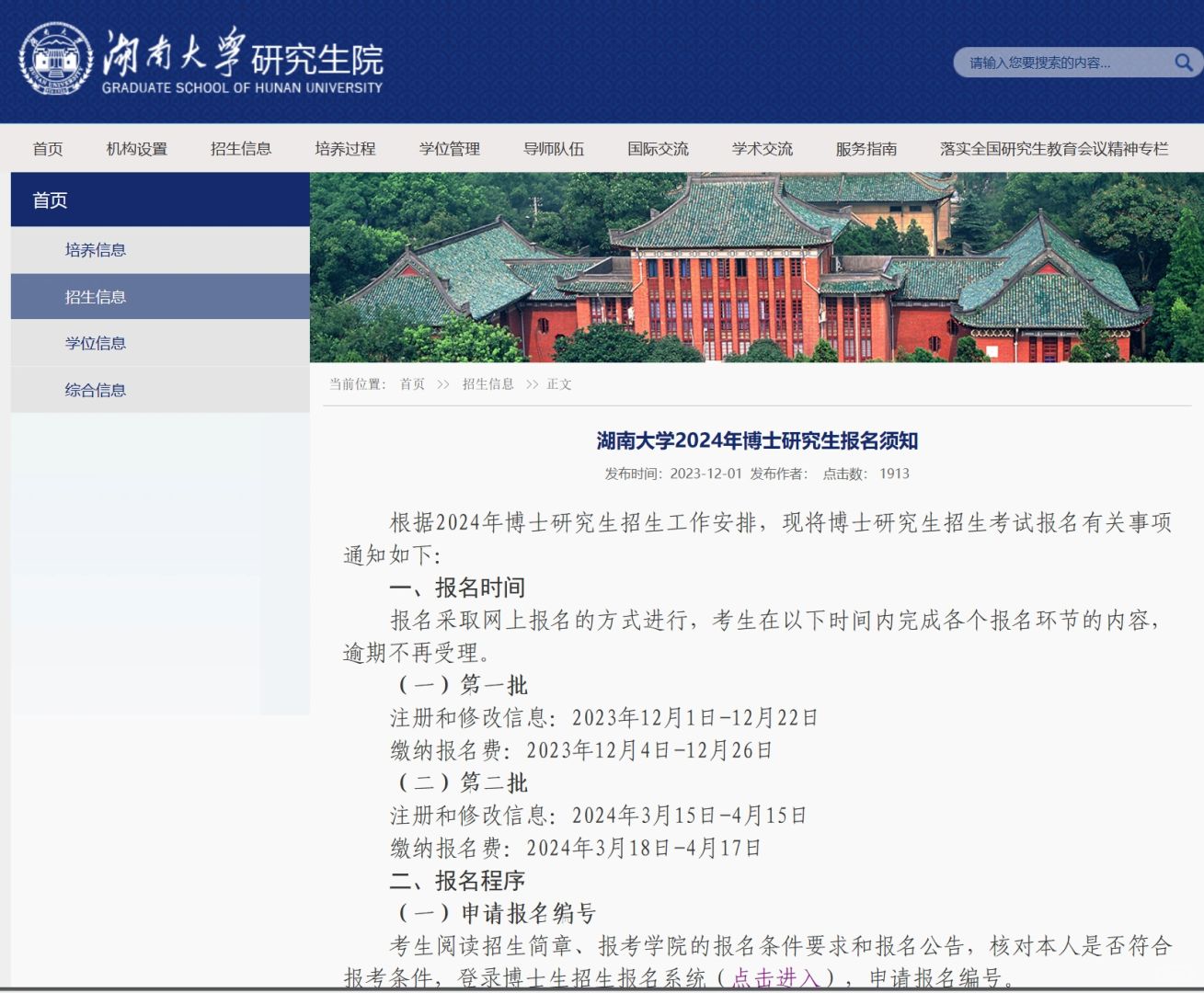Click the campus building banner image
Image resolution: width=1204 pixels, height=993 pixels.
point(757,268)
